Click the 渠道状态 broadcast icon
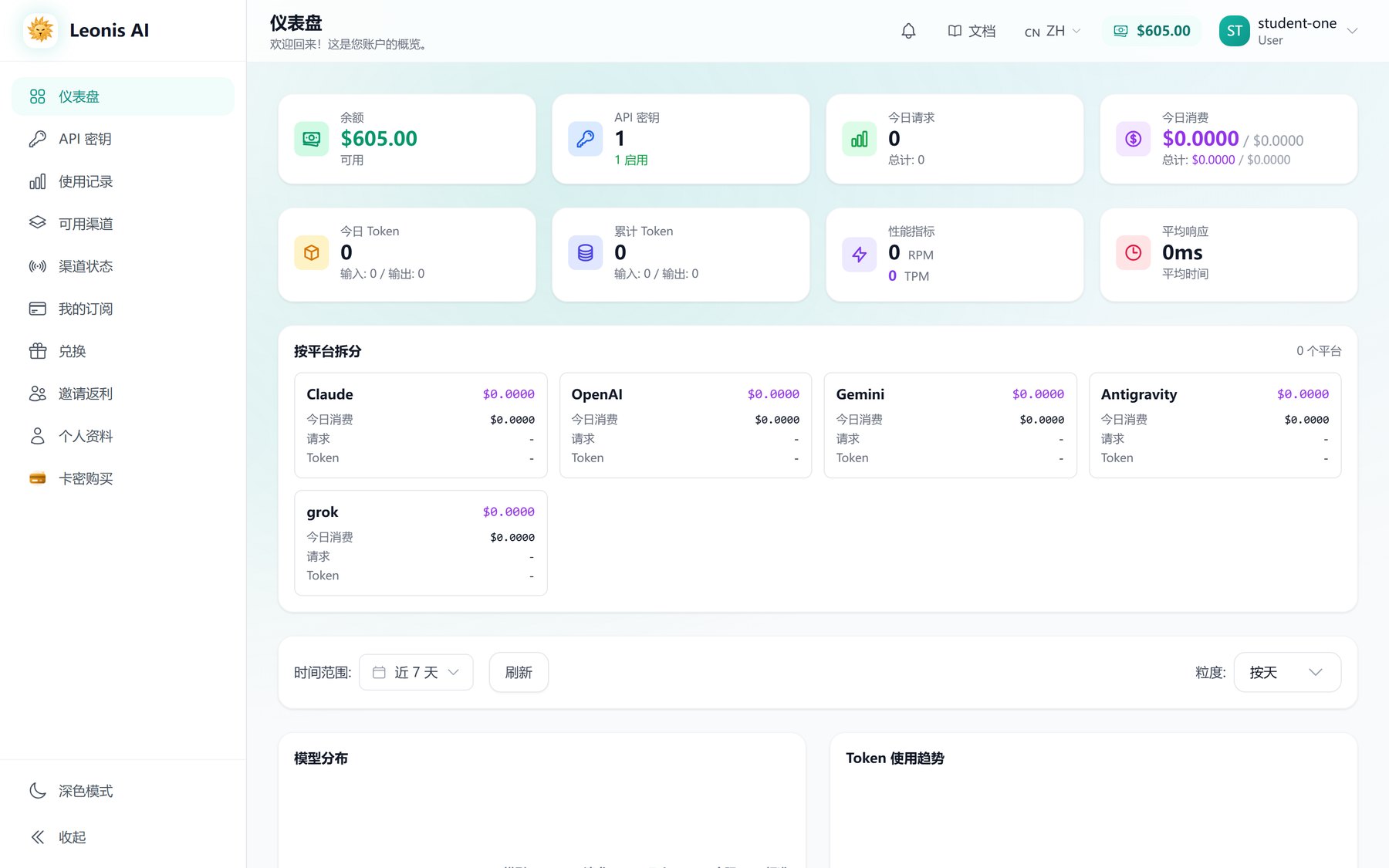This screenshot has height=868, width=1389. [37, 266]
